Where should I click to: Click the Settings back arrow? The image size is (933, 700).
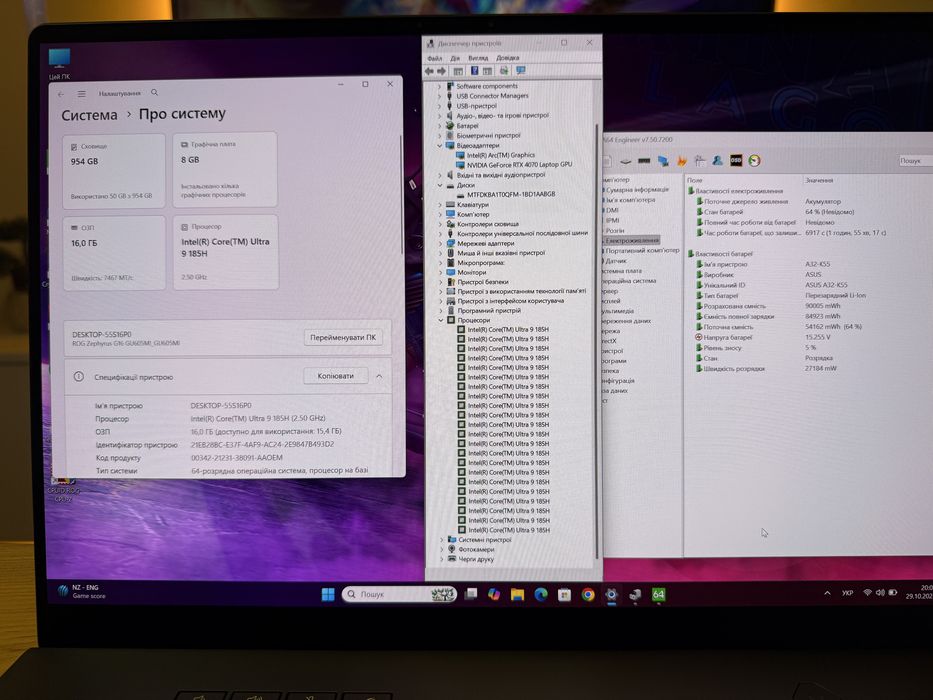(x=61, y=94)
